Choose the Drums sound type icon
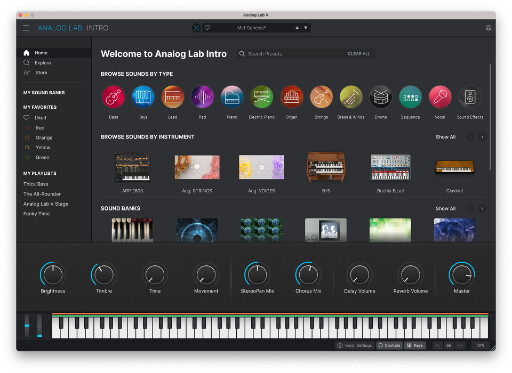The height and width of the screenshot is (373, 512). 380,97
